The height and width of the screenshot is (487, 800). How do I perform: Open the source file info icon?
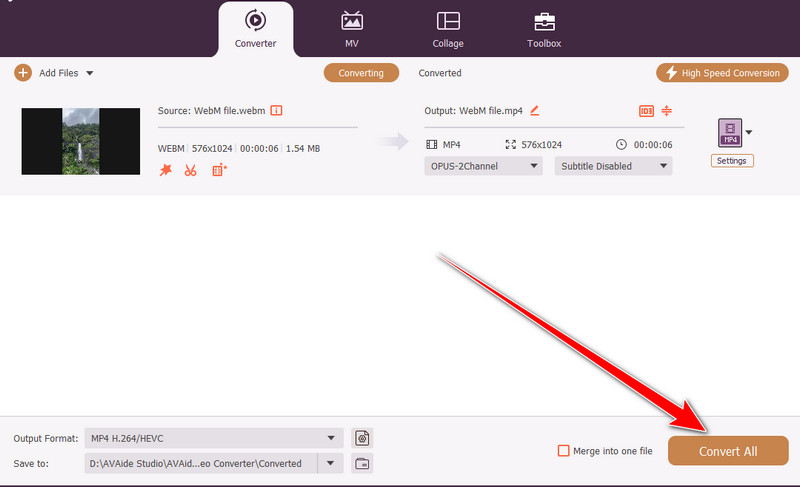point(277,110)
